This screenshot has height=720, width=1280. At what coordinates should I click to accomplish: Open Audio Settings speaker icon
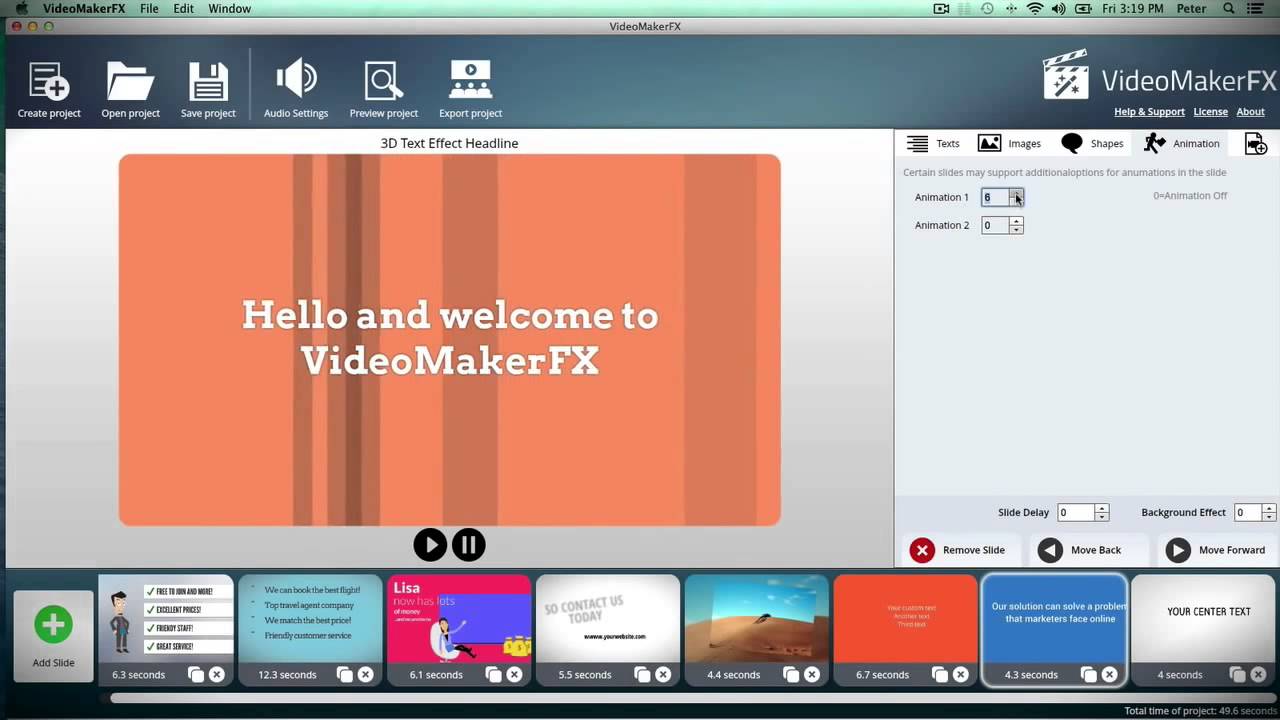pos(296,80)
